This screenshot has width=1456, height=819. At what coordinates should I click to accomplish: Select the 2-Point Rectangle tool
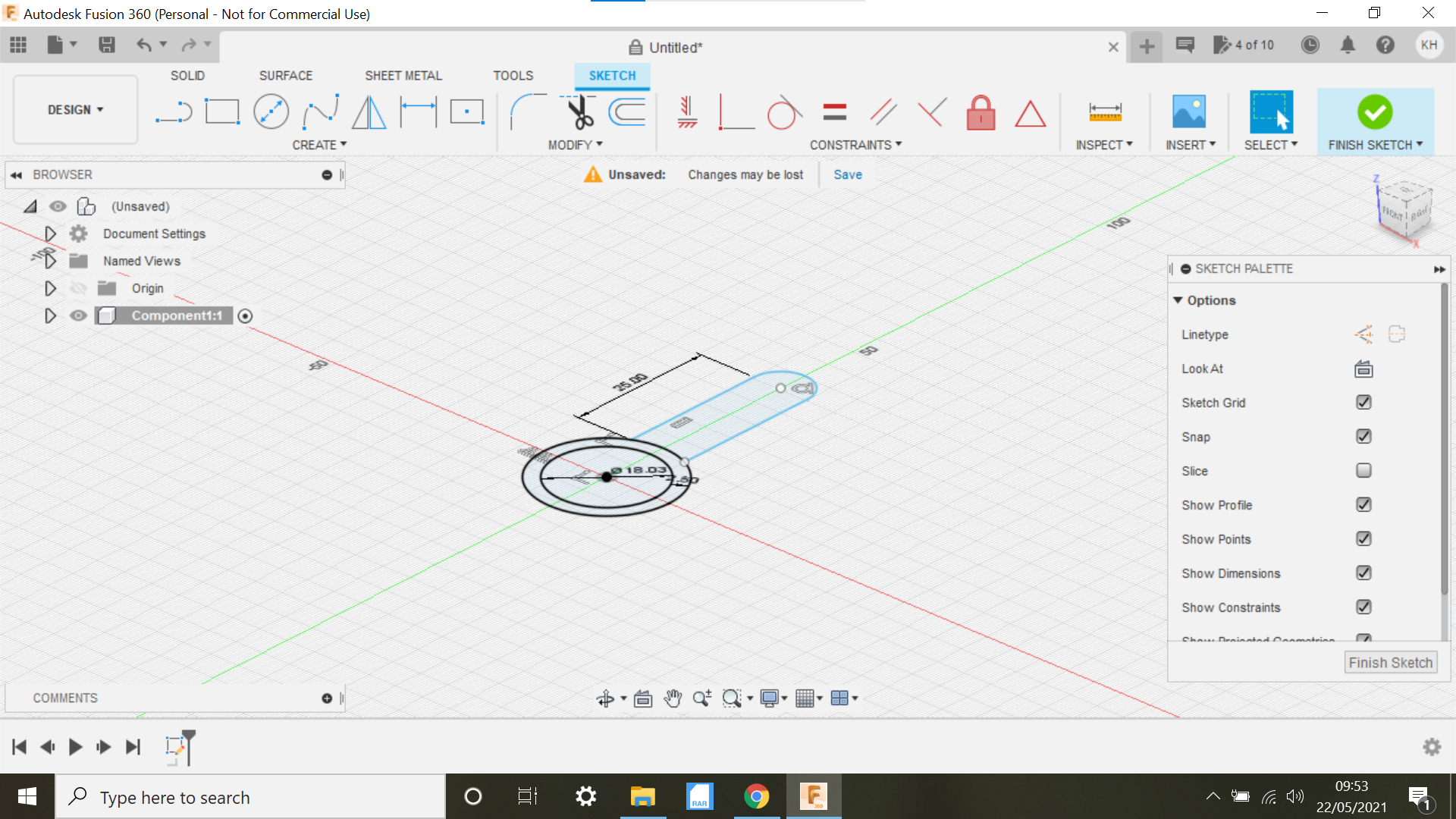coord(224,111)
